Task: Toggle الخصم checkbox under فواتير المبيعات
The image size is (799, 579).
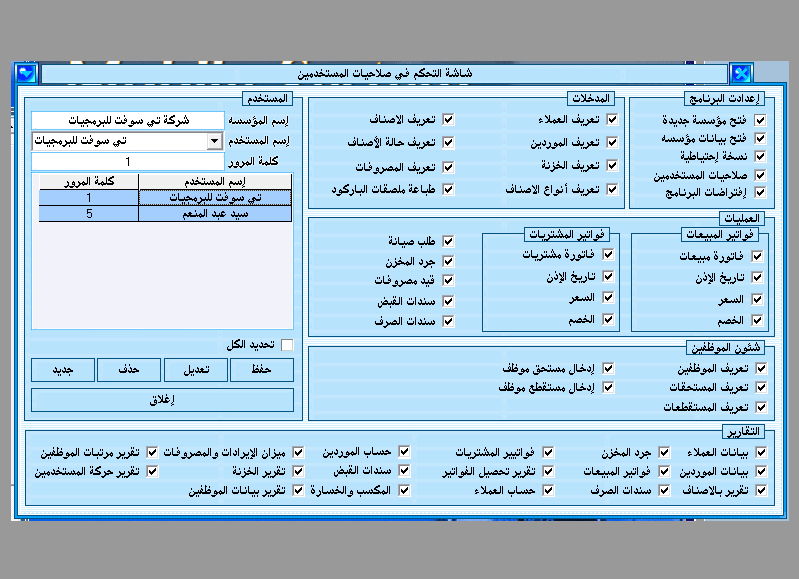Action: [757, 320]
